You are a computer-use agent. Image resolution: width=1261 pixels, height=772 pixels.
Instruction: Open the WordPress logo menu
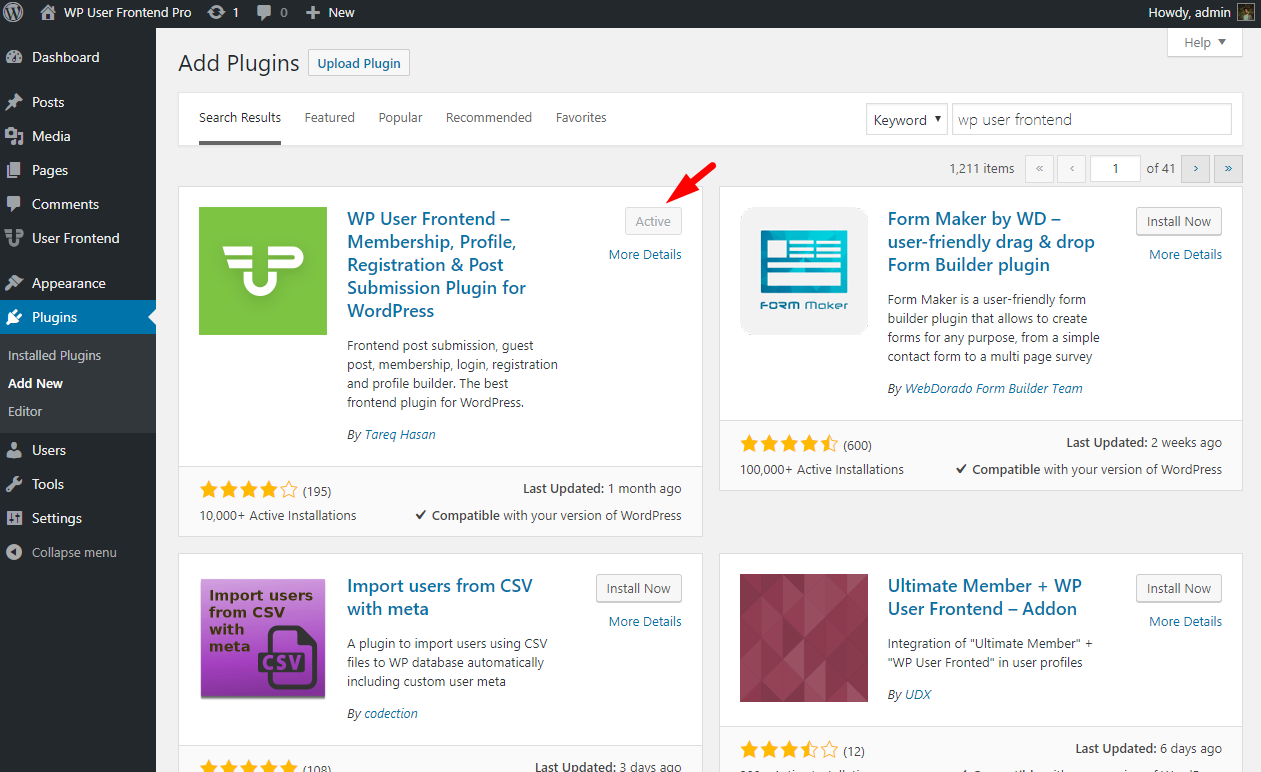(14, 13)
